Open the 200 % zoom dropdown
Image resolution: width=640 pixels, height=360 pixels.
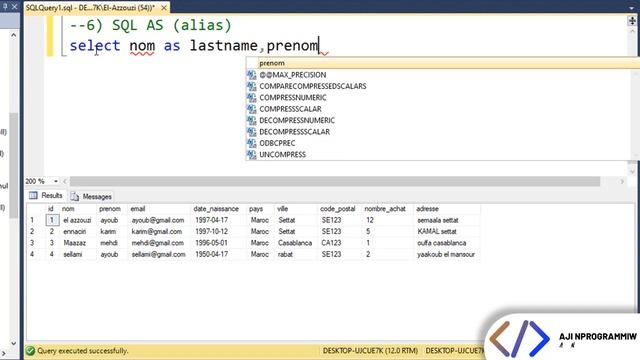coord(56,181)
